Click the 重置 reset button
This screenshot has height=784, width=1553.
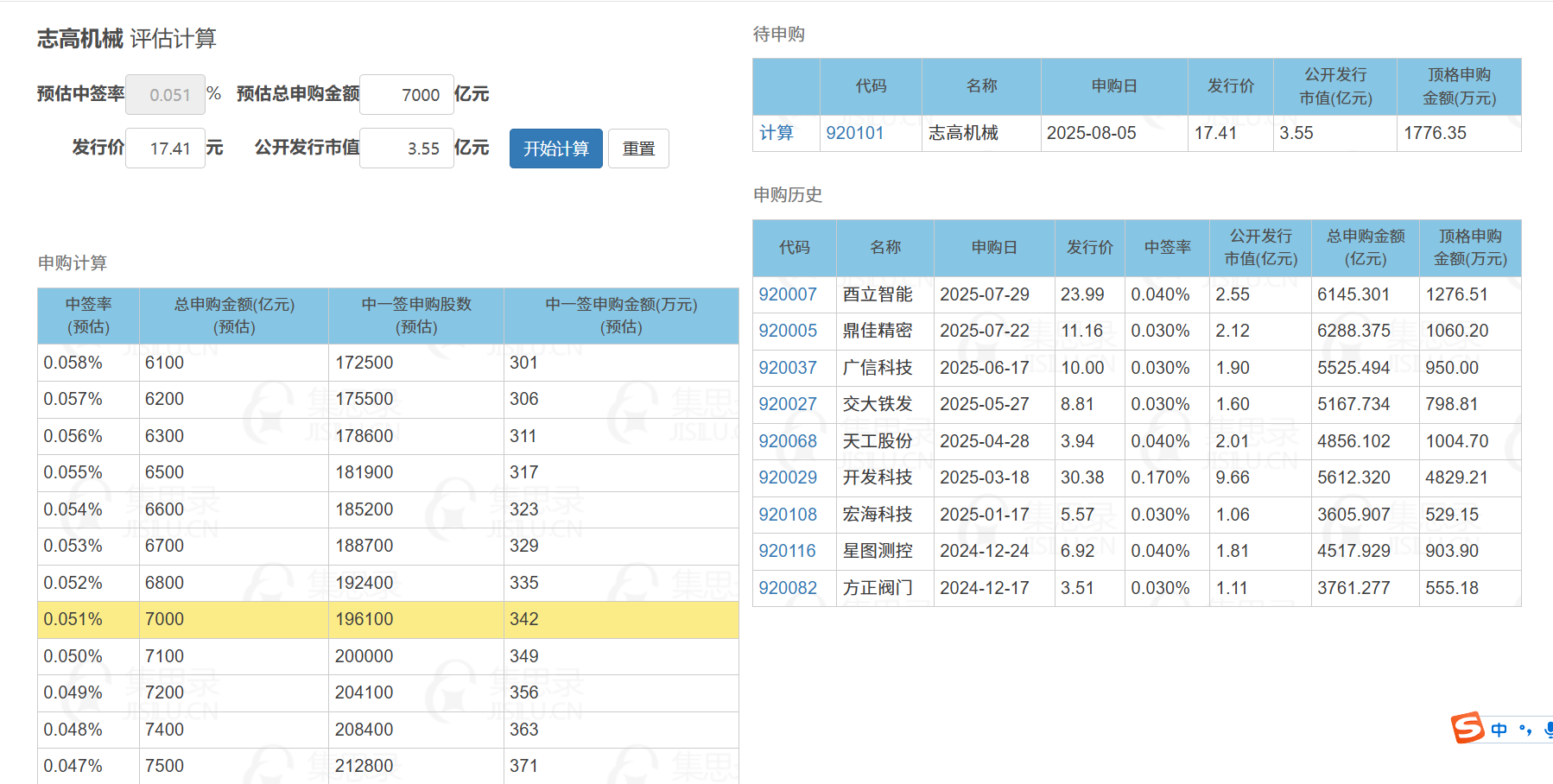[638, 149]
